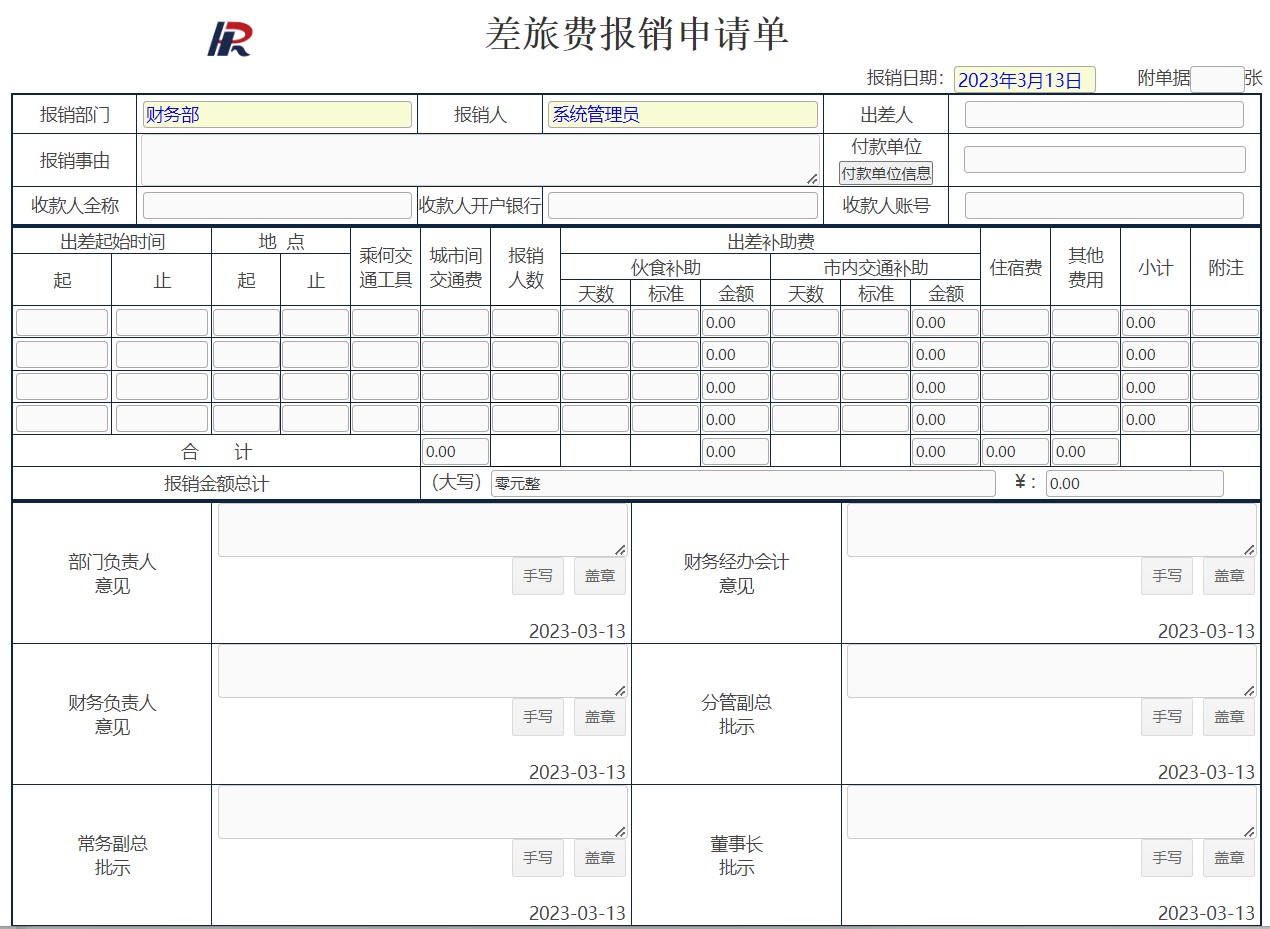Select the first row's 城市间交通费 box
Screen dimensions: 1270x929
455,322
